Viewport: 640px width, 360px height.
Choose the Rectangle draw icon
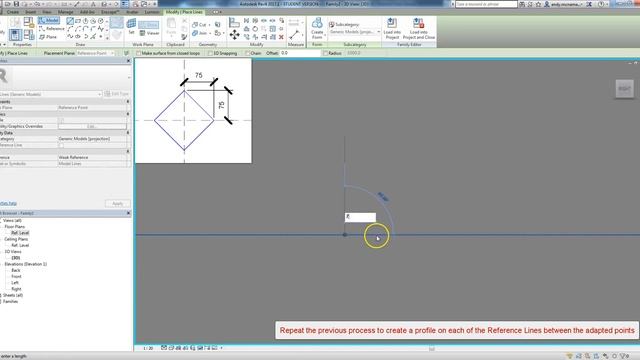coord(78,21)
